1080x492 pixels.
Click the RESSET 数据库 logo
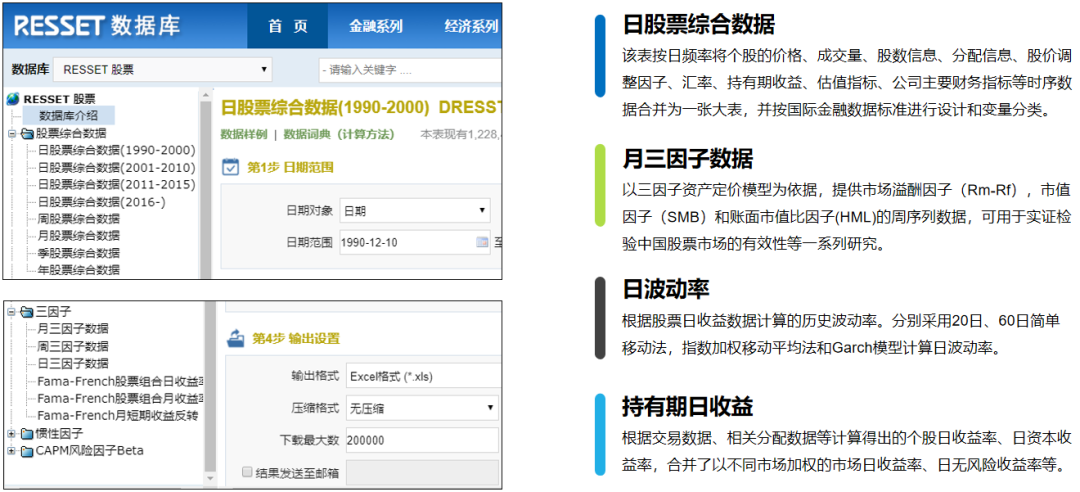[x=97, y=25]
